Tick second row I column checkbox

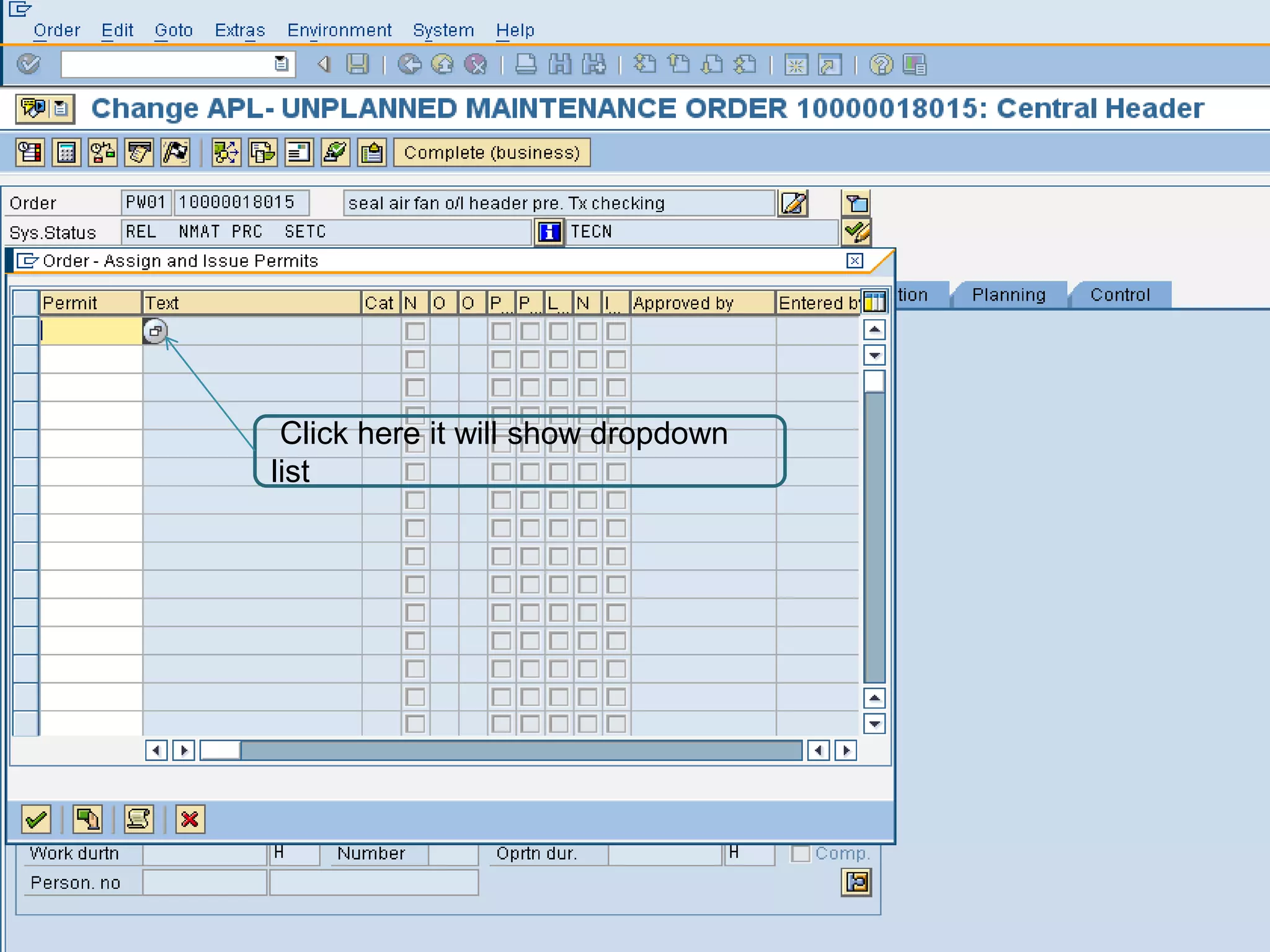point(616,359)
